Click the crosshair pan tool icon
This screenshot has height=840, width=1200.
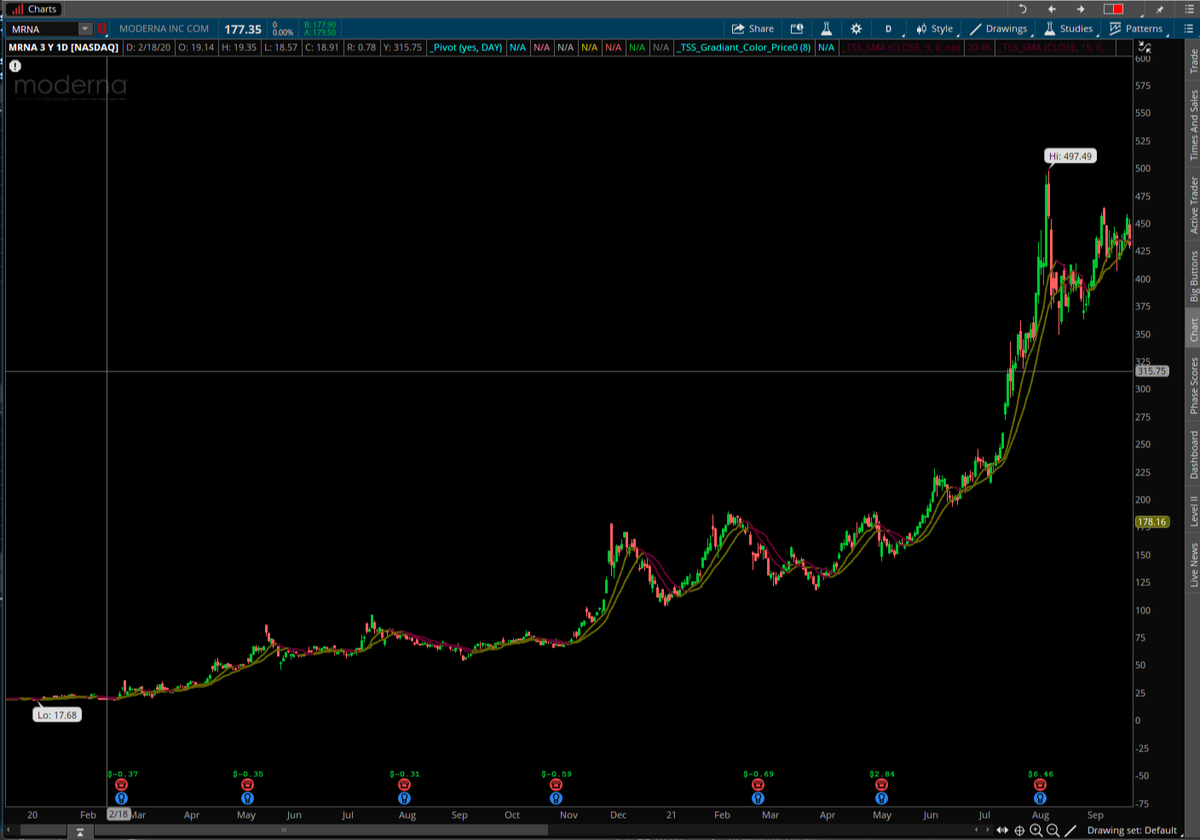(1019, 831)
